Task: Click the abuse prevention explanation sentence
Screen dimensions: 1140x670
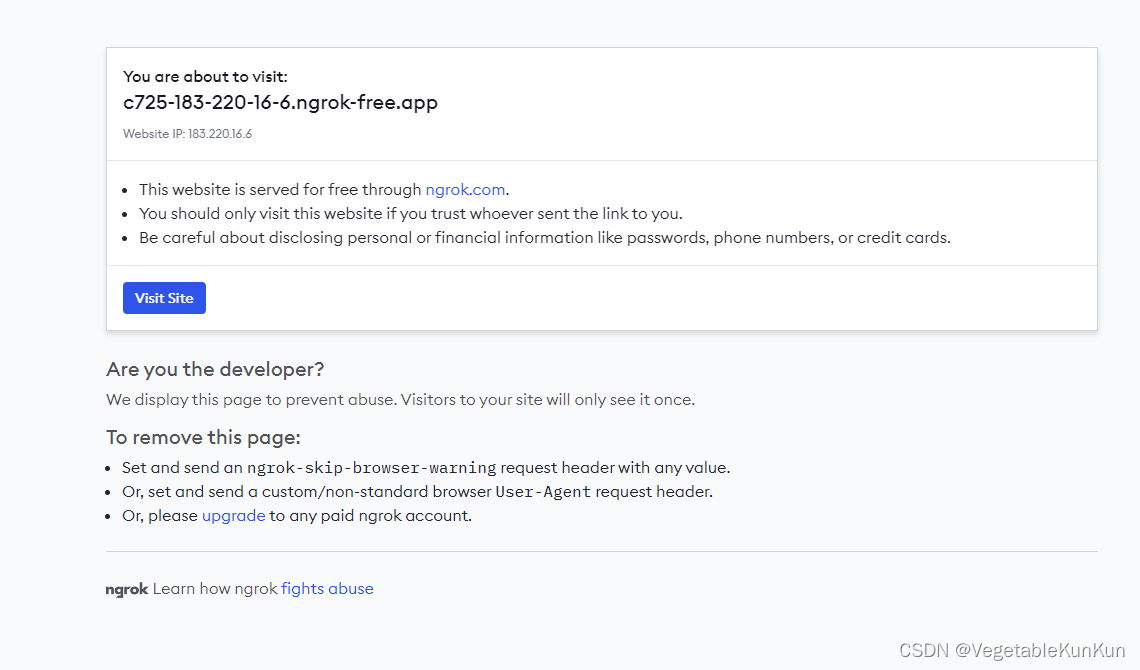Action: click(400, 399)
